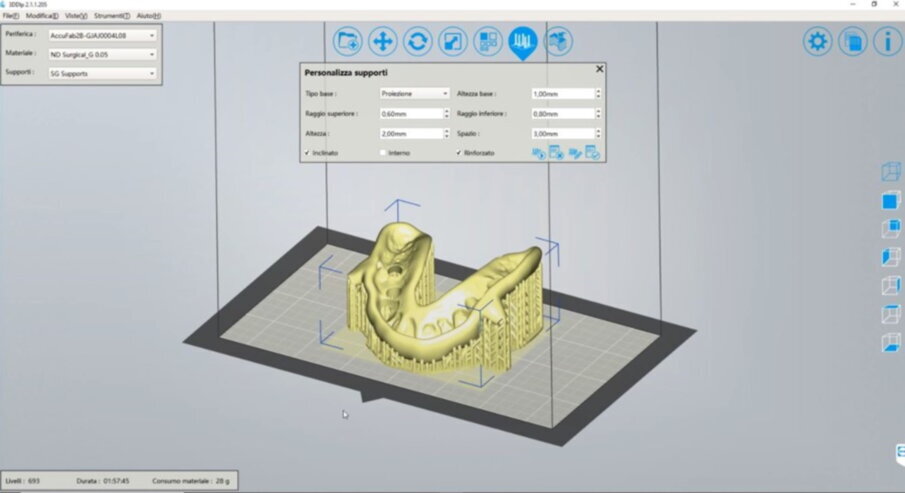Select the Move model tool
905x493 pixels.
(383, 41)
